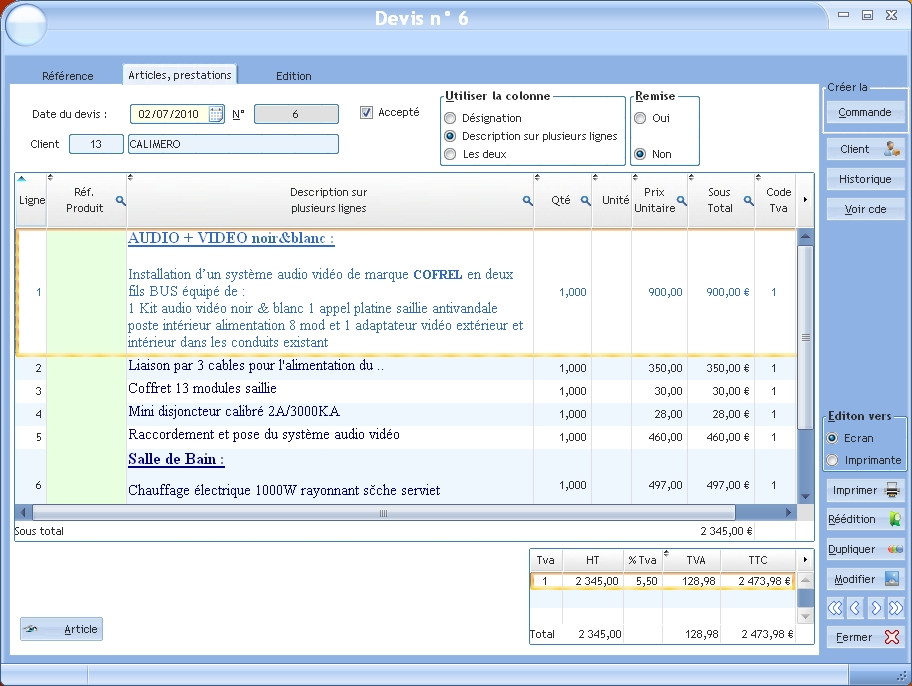Go to the previous quote record
This screenshot has height=686, width=912.
click(855, 608)
